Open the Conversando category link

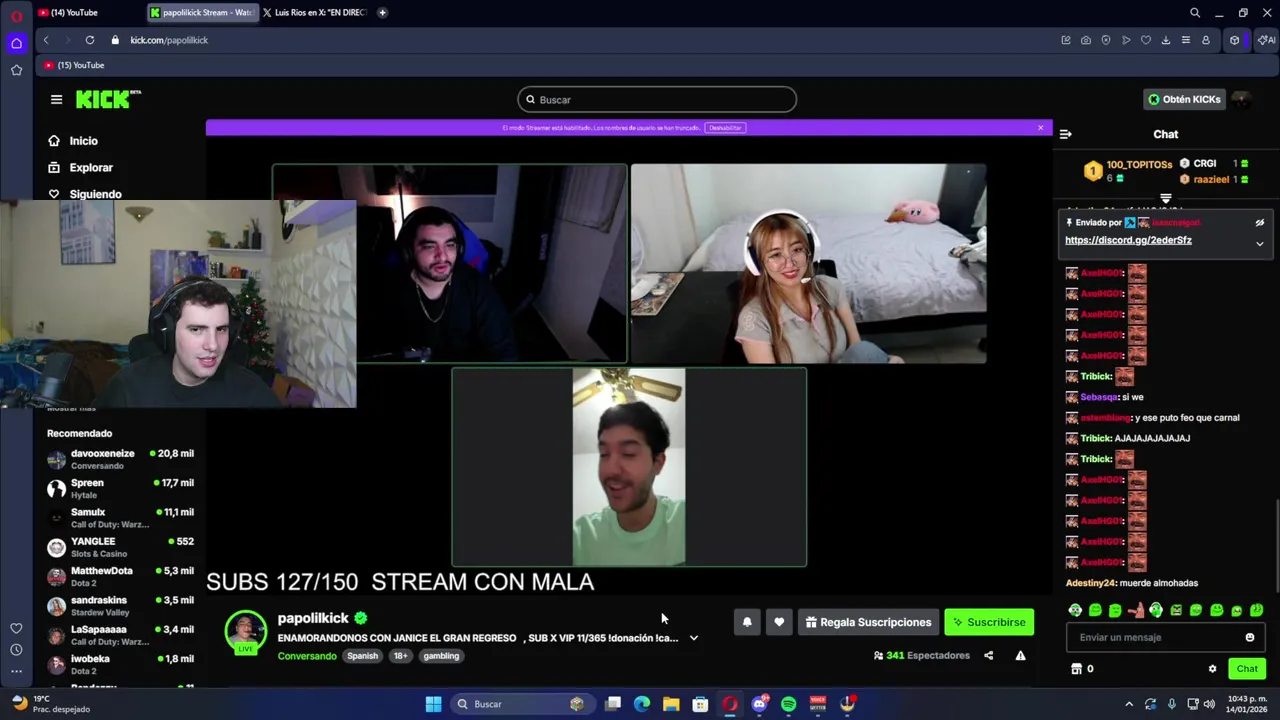[x=307, y=656]
